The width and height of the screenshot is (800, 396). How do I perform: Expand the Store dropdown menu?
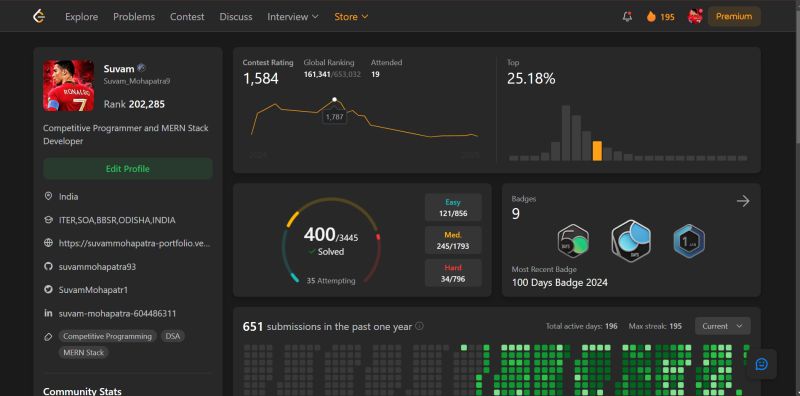tap(351, 17)
